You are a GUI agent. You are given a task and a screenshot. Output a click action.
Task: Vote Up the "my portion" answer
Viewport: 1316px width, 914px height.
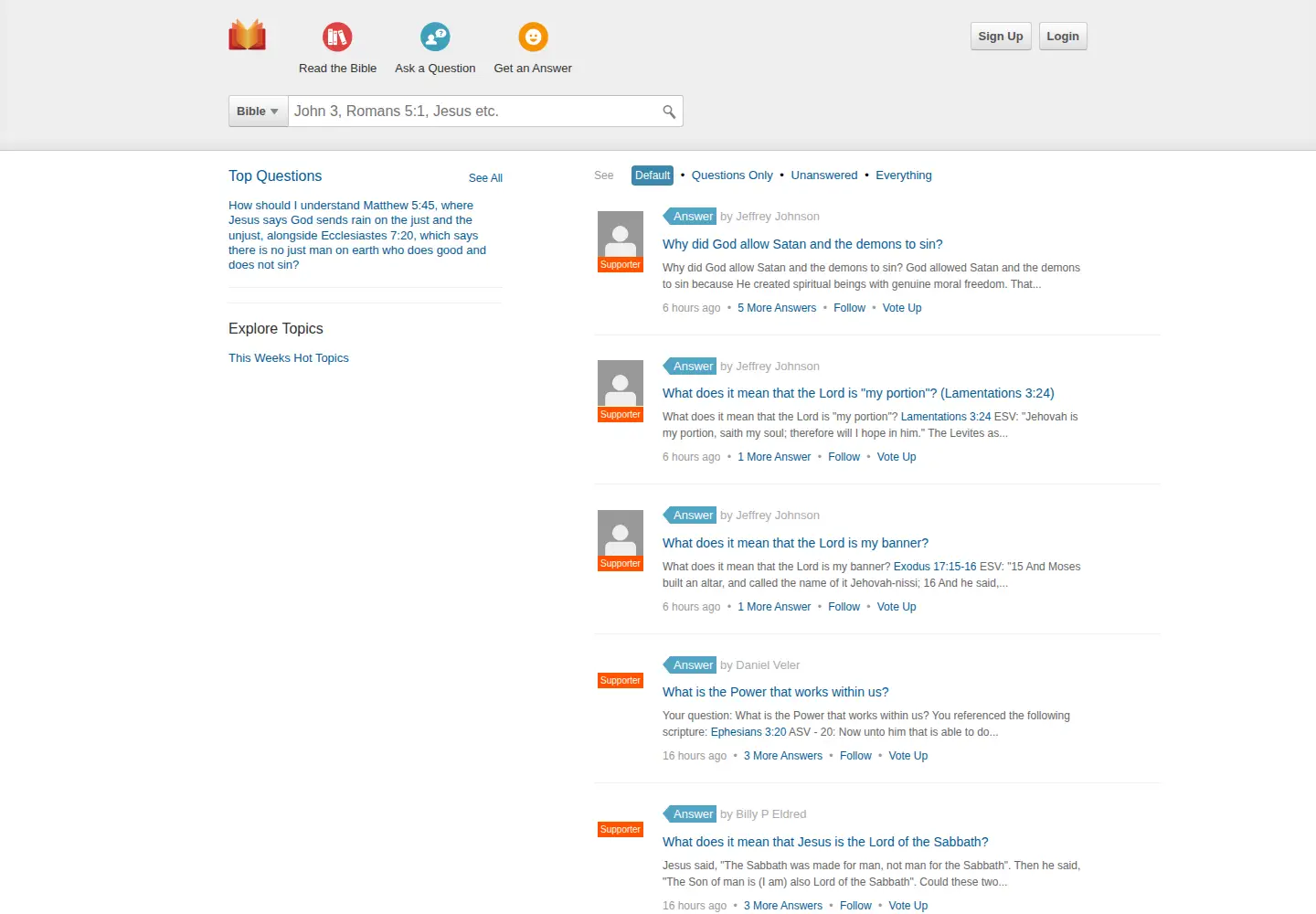tap(897, 457)
